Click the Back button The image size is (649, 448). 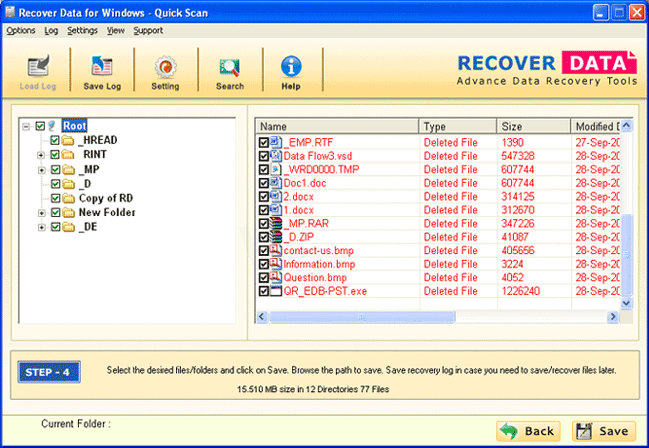click(529, 430)
